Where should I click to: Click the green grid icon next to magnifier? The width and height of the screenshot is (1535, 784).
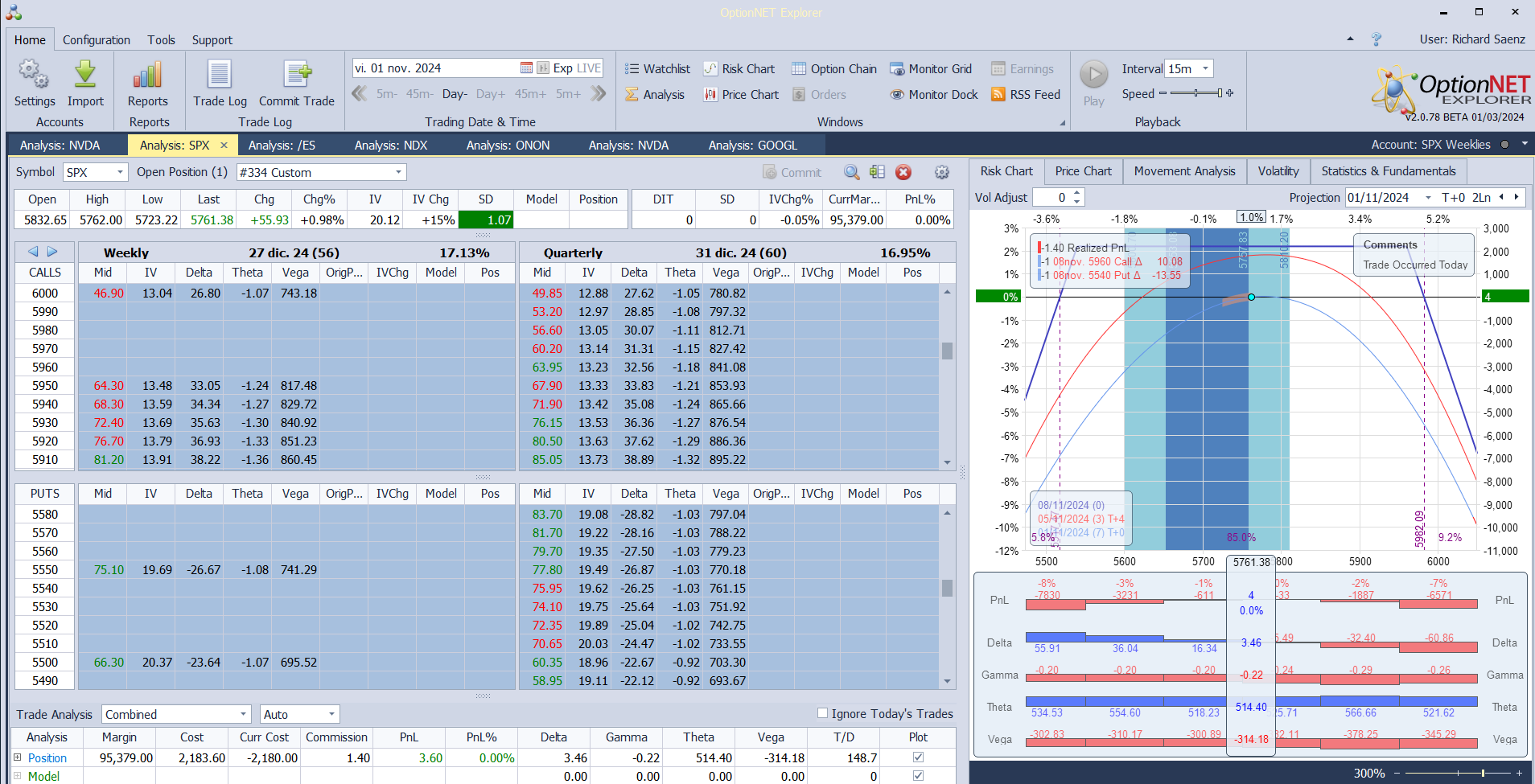(x=877, y=172)
